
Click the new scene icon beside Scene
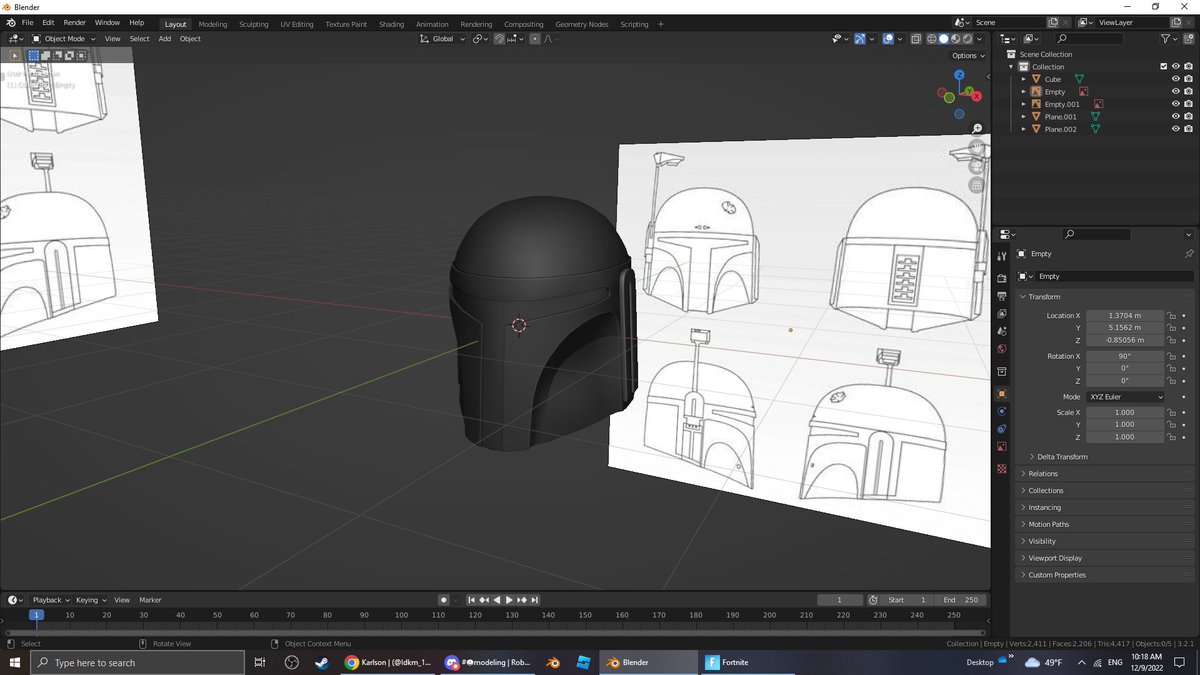coord(1052,22)
